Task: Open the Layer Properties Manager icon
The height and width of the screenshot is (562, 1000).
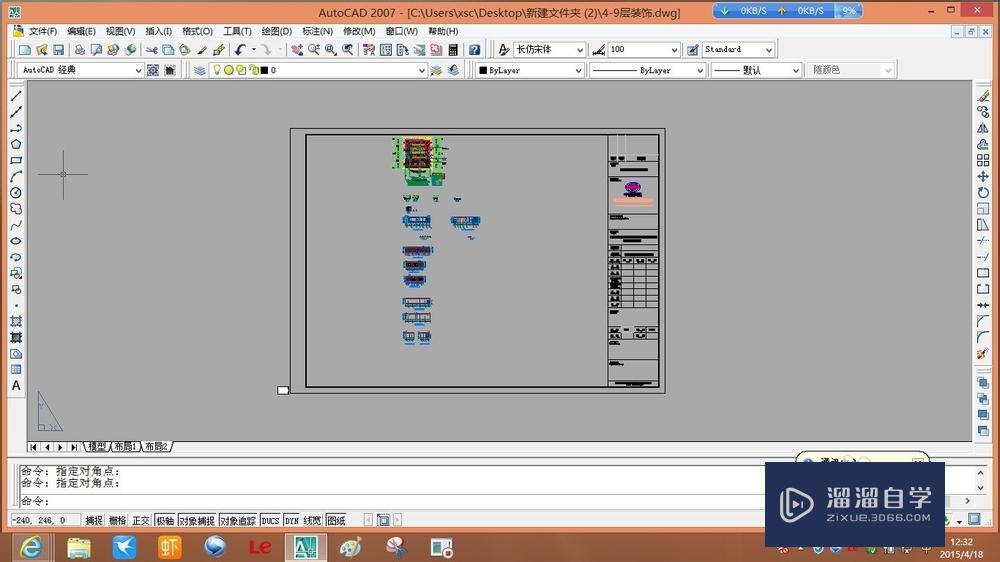Action: coord(200,70)
